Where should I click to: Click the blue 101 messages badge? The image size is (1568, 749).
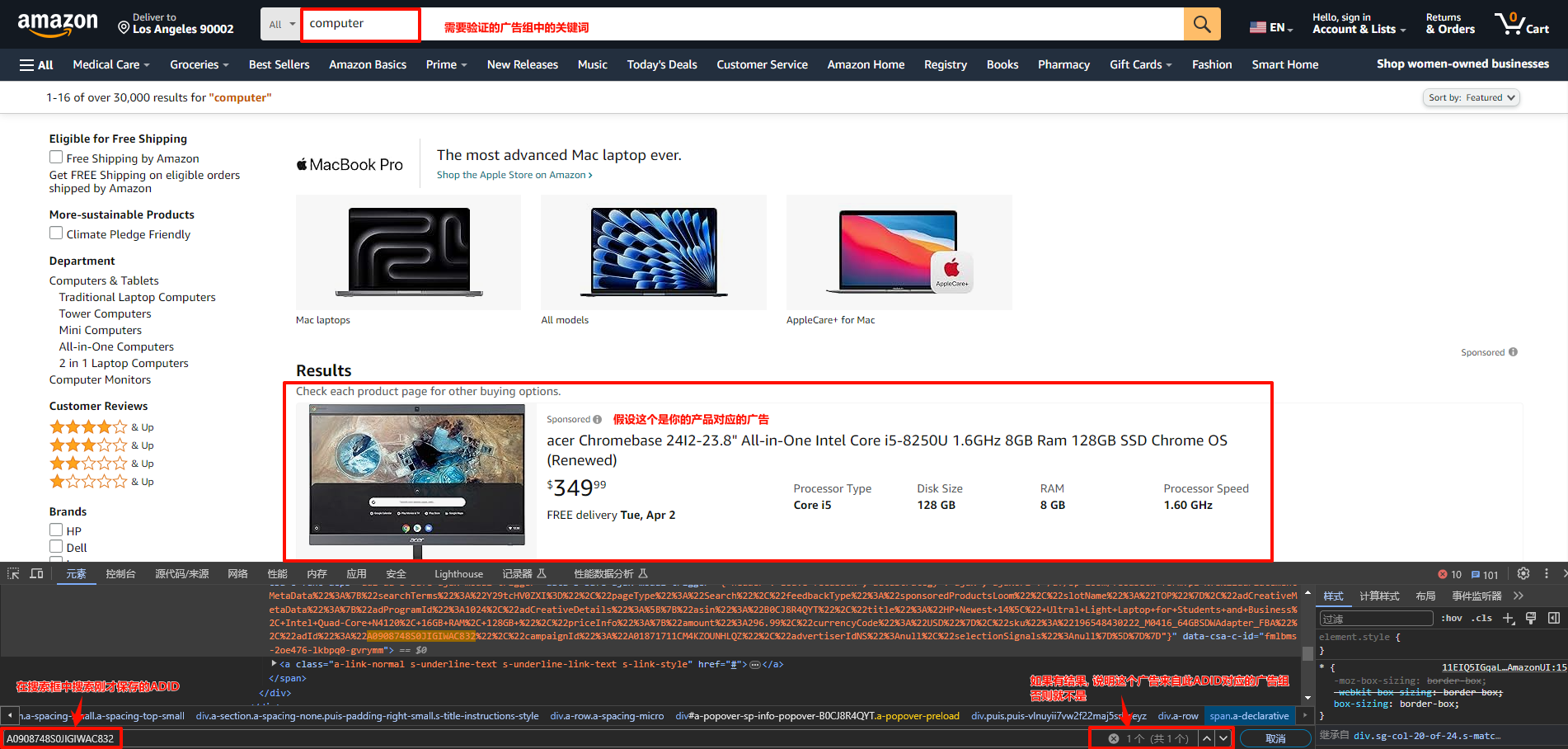(x=1485, y=575)
